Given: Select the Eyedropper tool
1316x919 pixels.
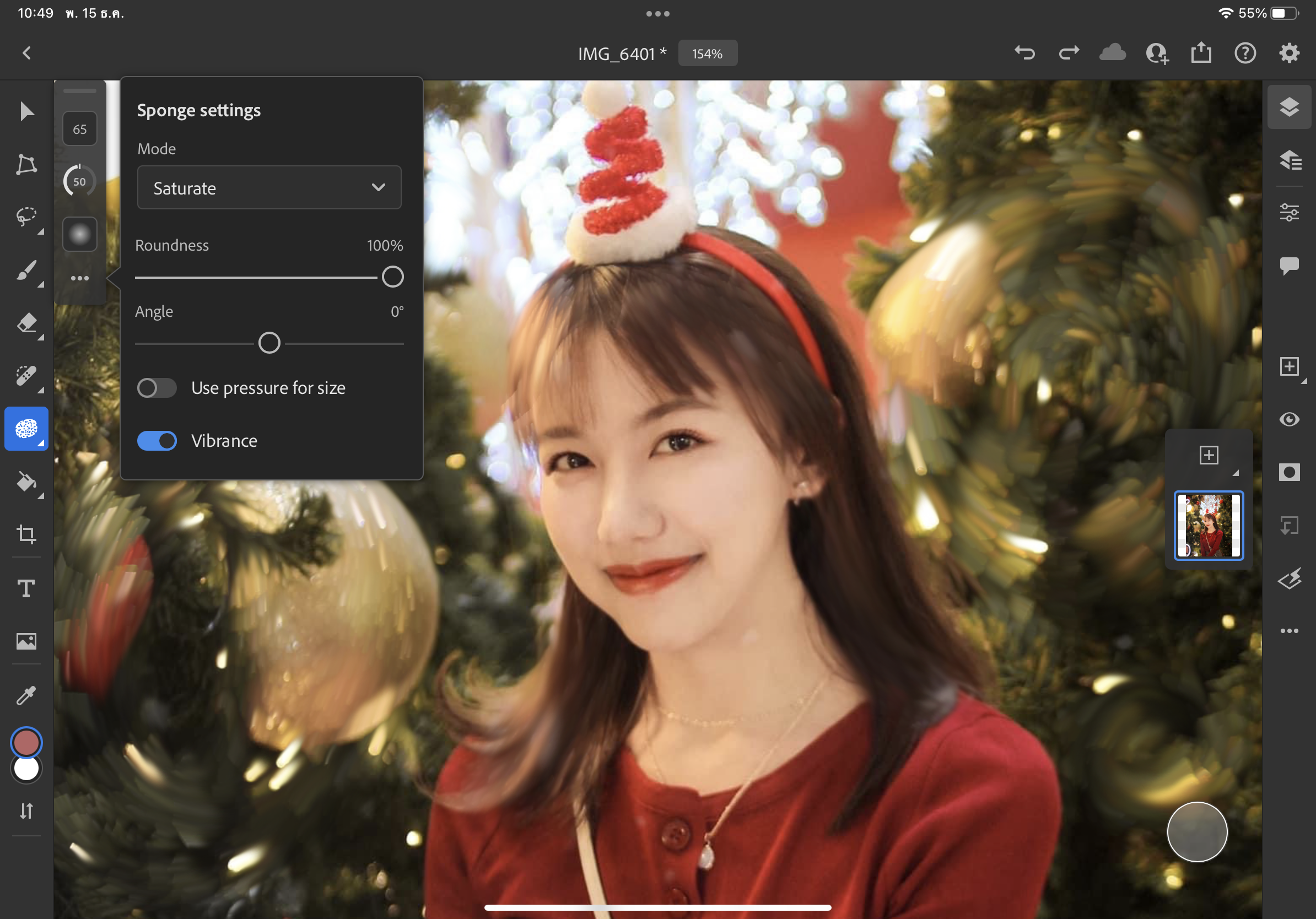Looking at the screenshot, I should (26, 695).
